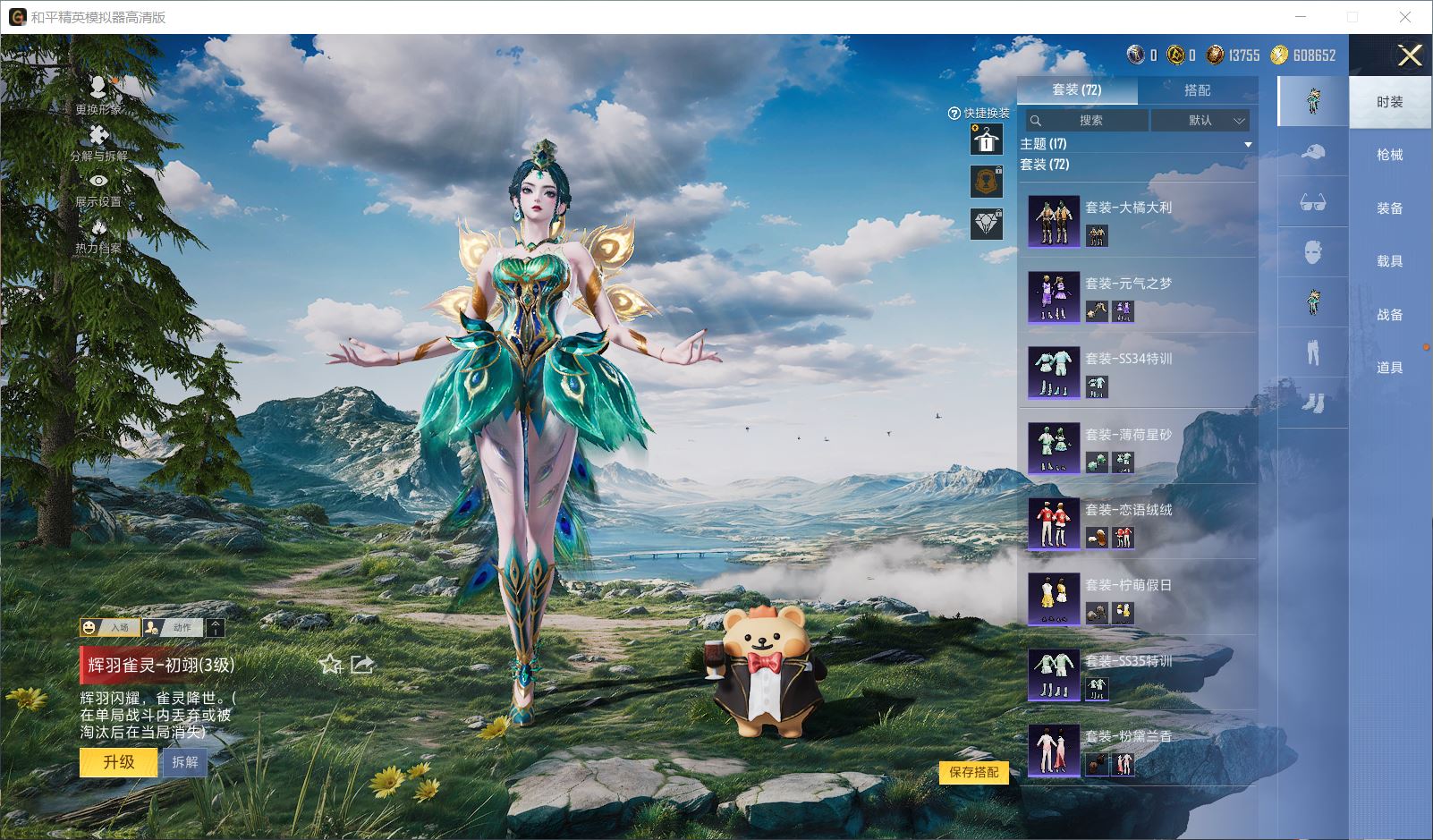Open the 热力档案 flame icon
The image size is (1433, 840).
[x=98, y=229]
